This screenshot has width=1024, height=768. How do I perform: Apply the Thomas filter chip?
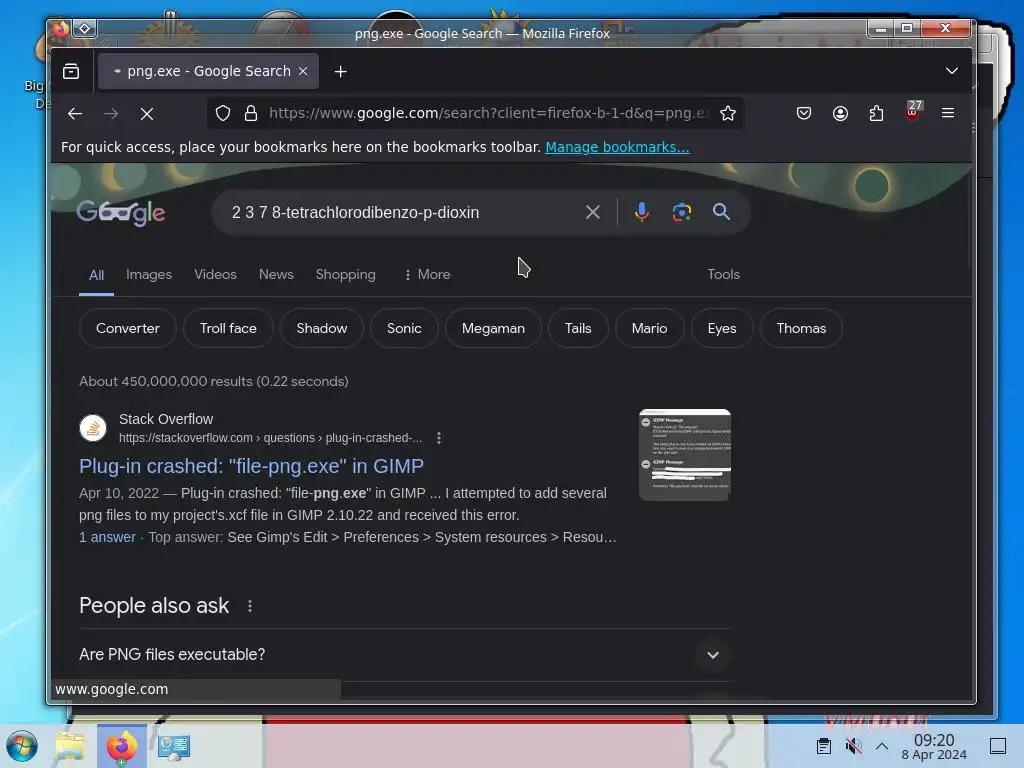801,328
